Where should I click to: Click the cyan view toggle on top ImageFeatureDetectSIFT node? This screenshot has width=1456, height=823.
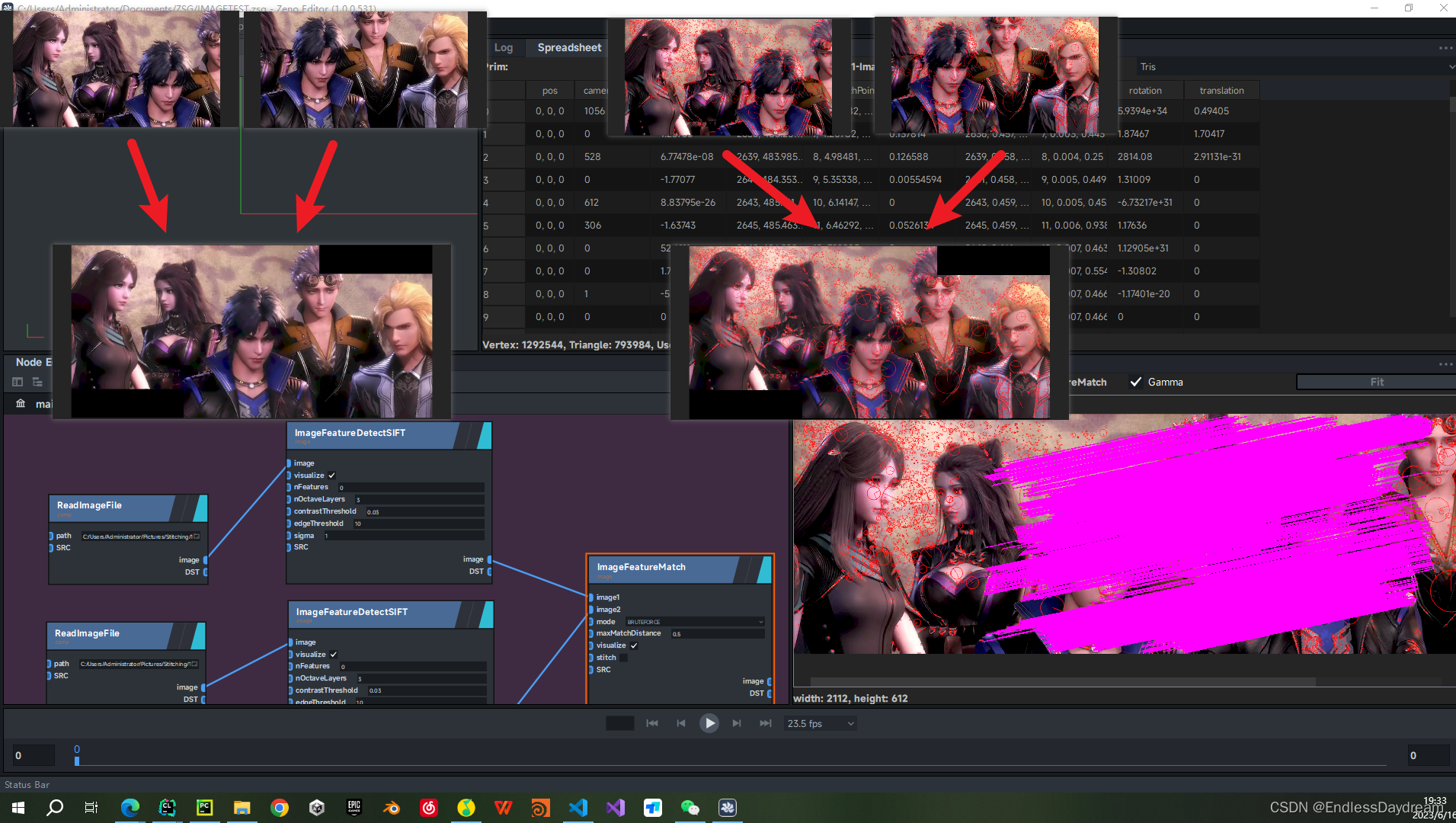pyautogui.click(x=484, y=435)
